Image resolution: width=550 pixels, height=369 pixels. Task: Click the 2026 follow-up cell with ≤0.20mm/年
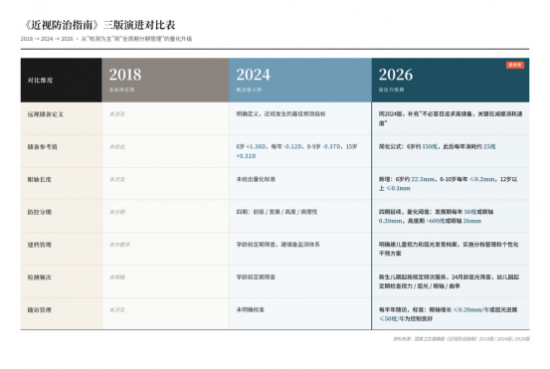click(x=450, y=314)
